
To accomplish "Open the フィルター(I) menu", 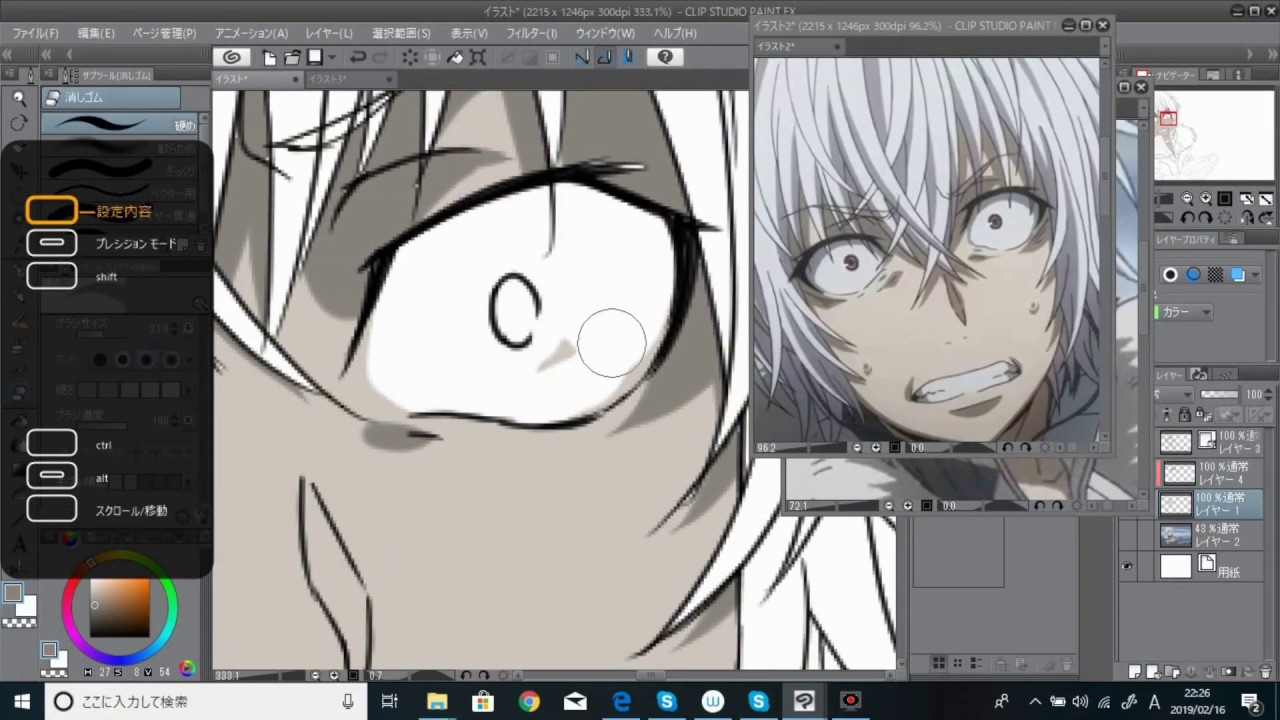I will [531, 33].
